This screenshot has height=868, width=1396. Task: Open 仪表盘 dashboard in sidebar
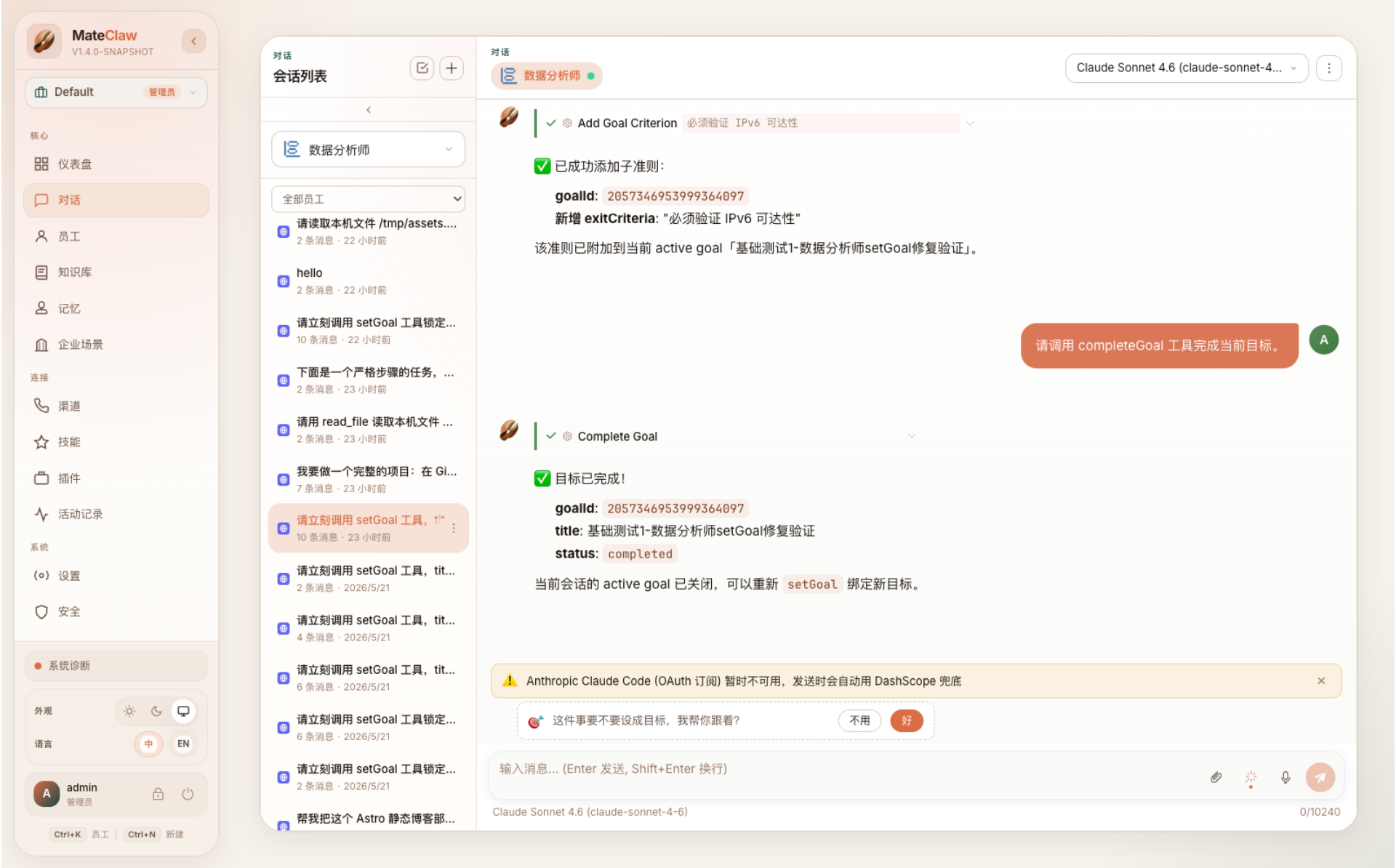coord(116,164)
